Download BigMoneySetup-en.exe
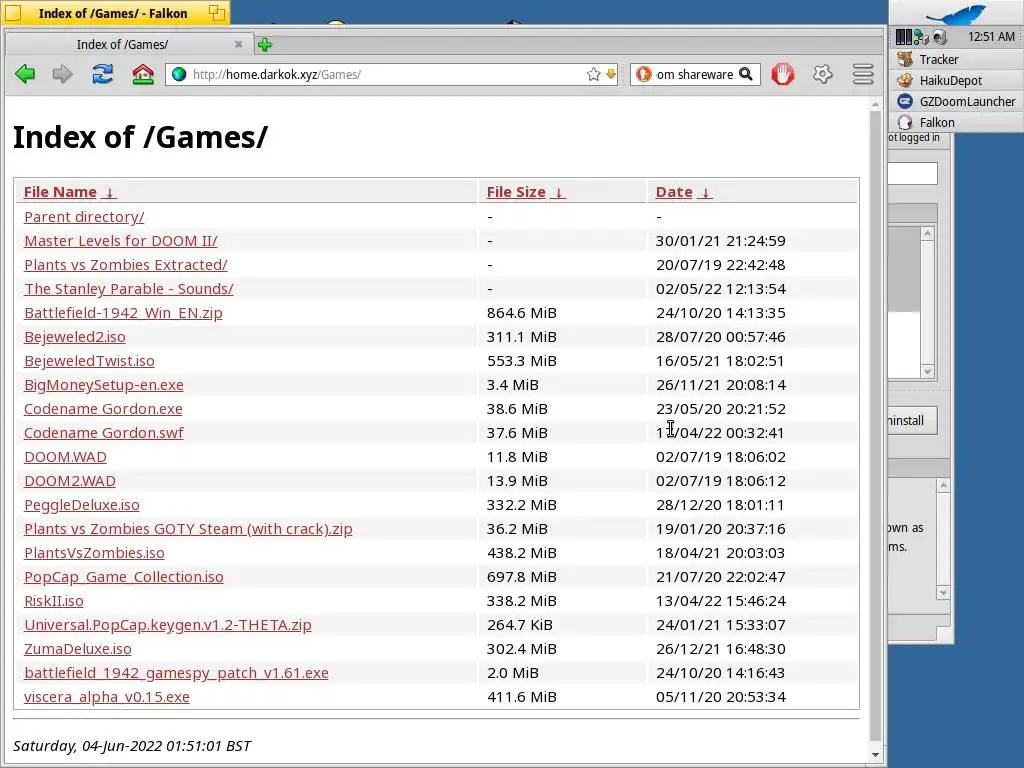 104,385
